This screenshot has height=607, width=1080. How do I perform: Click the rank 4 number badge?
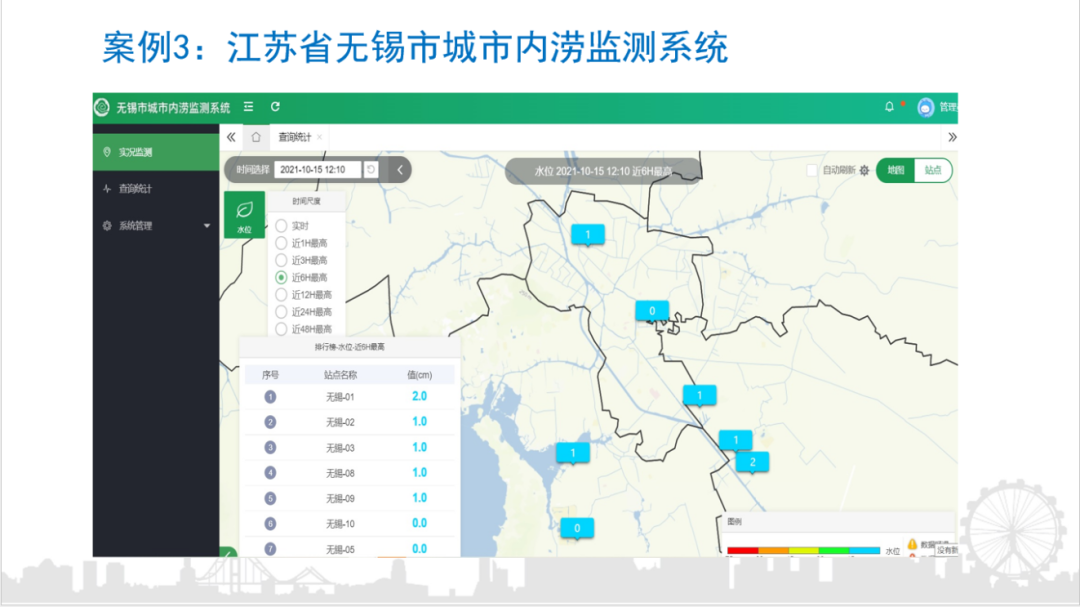point(270,473)
